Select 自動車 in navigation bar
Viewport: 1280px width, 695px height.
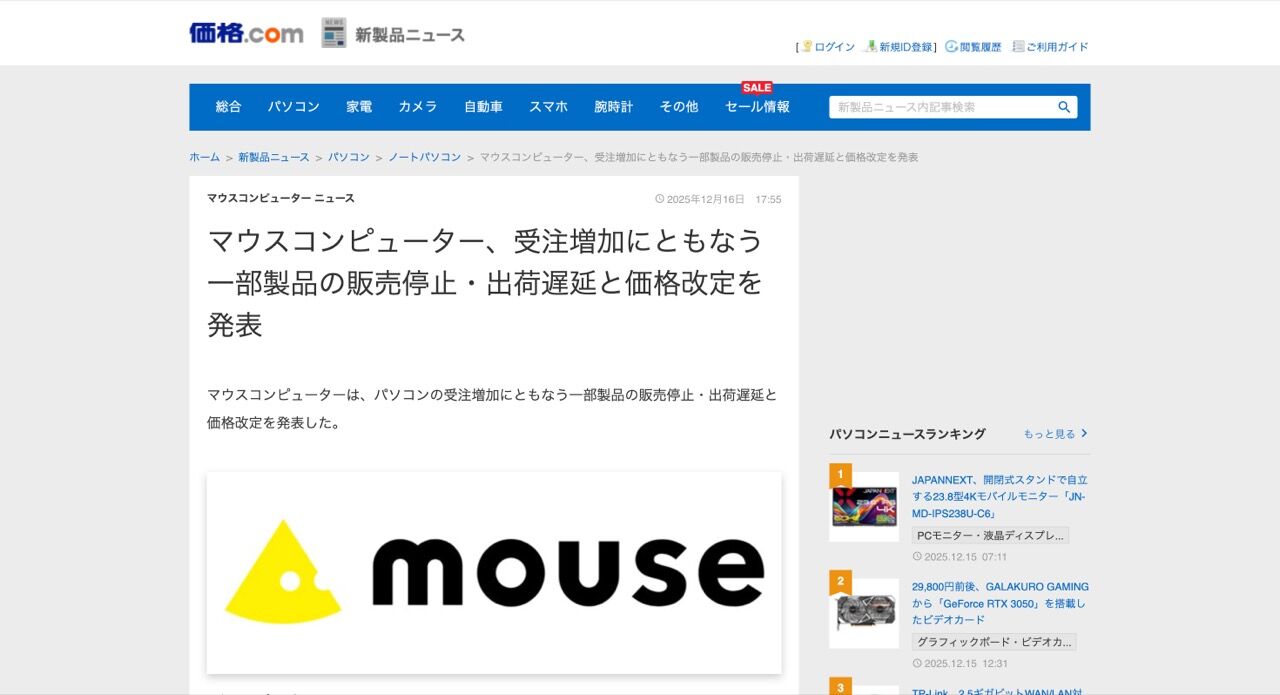click(x=483, y=107)
